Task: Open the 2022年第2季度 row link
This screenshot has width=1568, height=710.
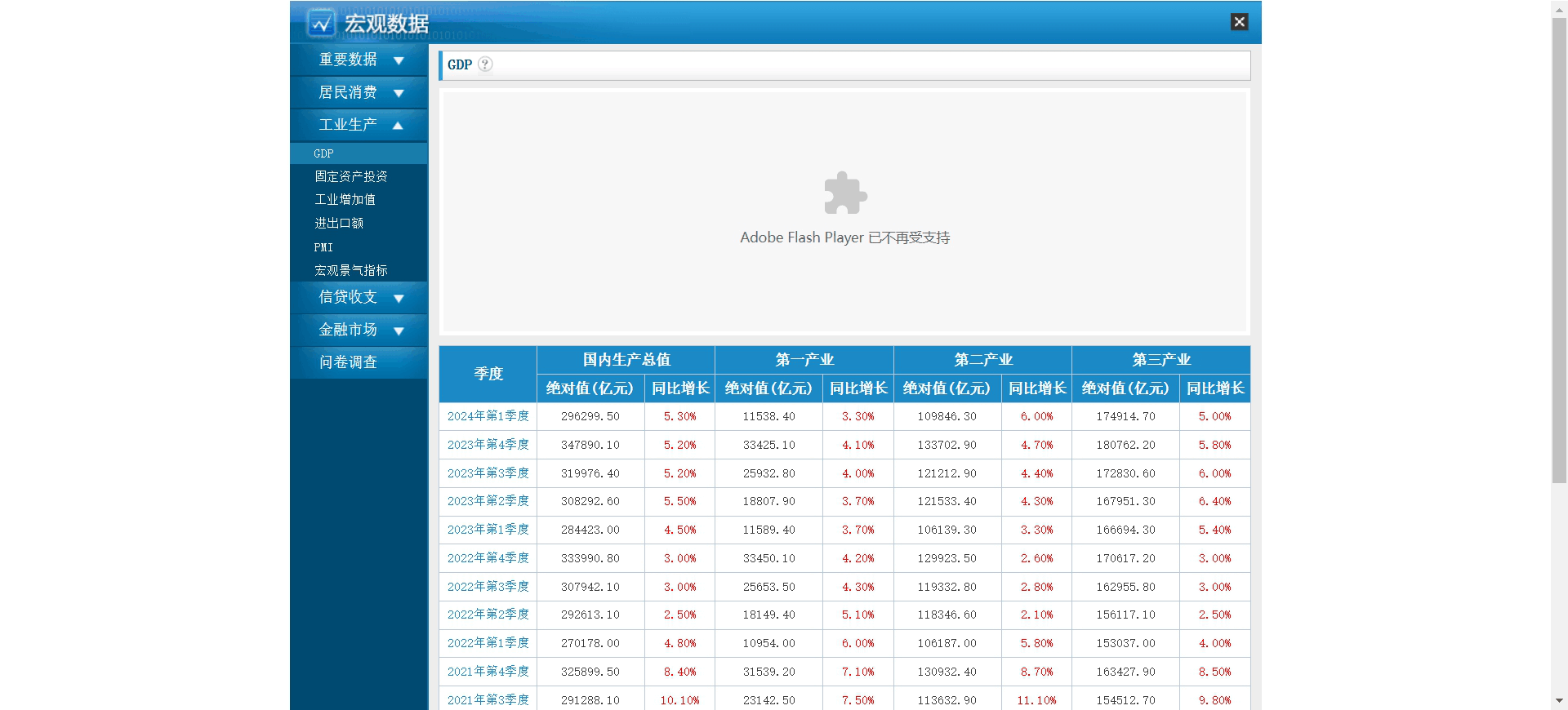Action: 488,615
